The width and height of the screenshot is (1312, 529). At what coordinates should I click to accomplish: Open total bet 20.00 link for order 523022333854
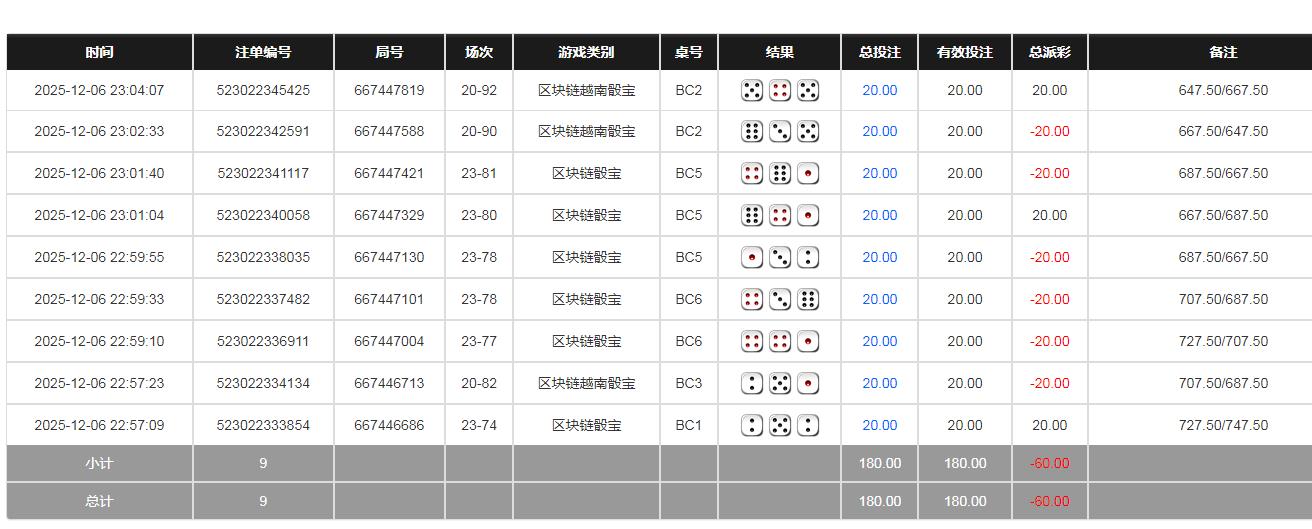click(879, 425)
